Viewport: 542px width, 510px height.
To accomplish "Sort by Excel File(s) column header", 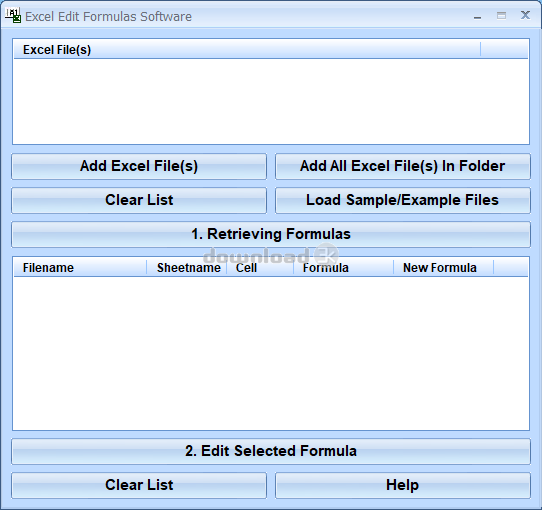I will click(x=247, y=49).
